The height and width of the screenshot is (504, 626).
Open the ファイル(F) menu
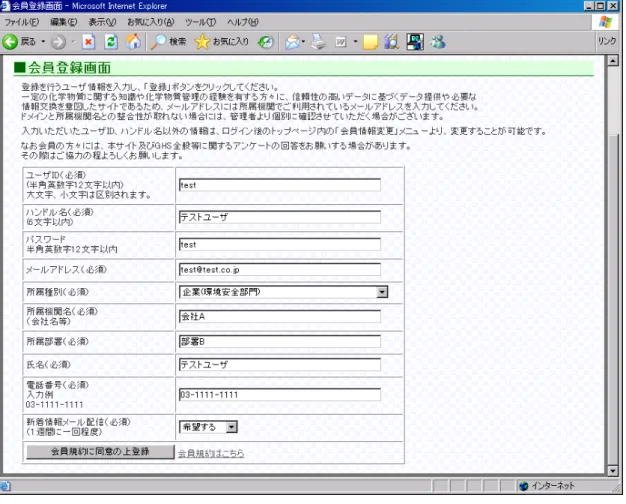point(22,22)
